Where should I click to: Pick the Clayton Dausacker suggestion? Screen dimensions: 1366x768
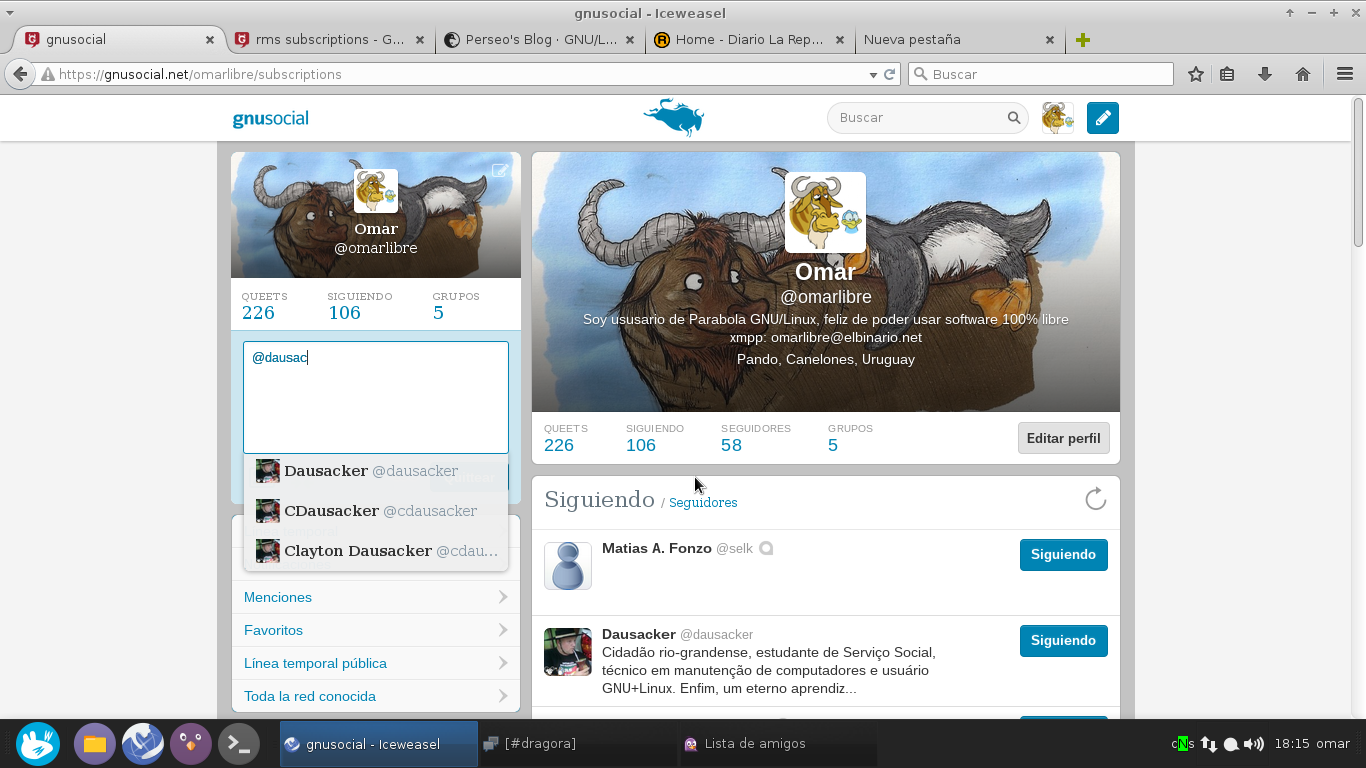[376, 551]
